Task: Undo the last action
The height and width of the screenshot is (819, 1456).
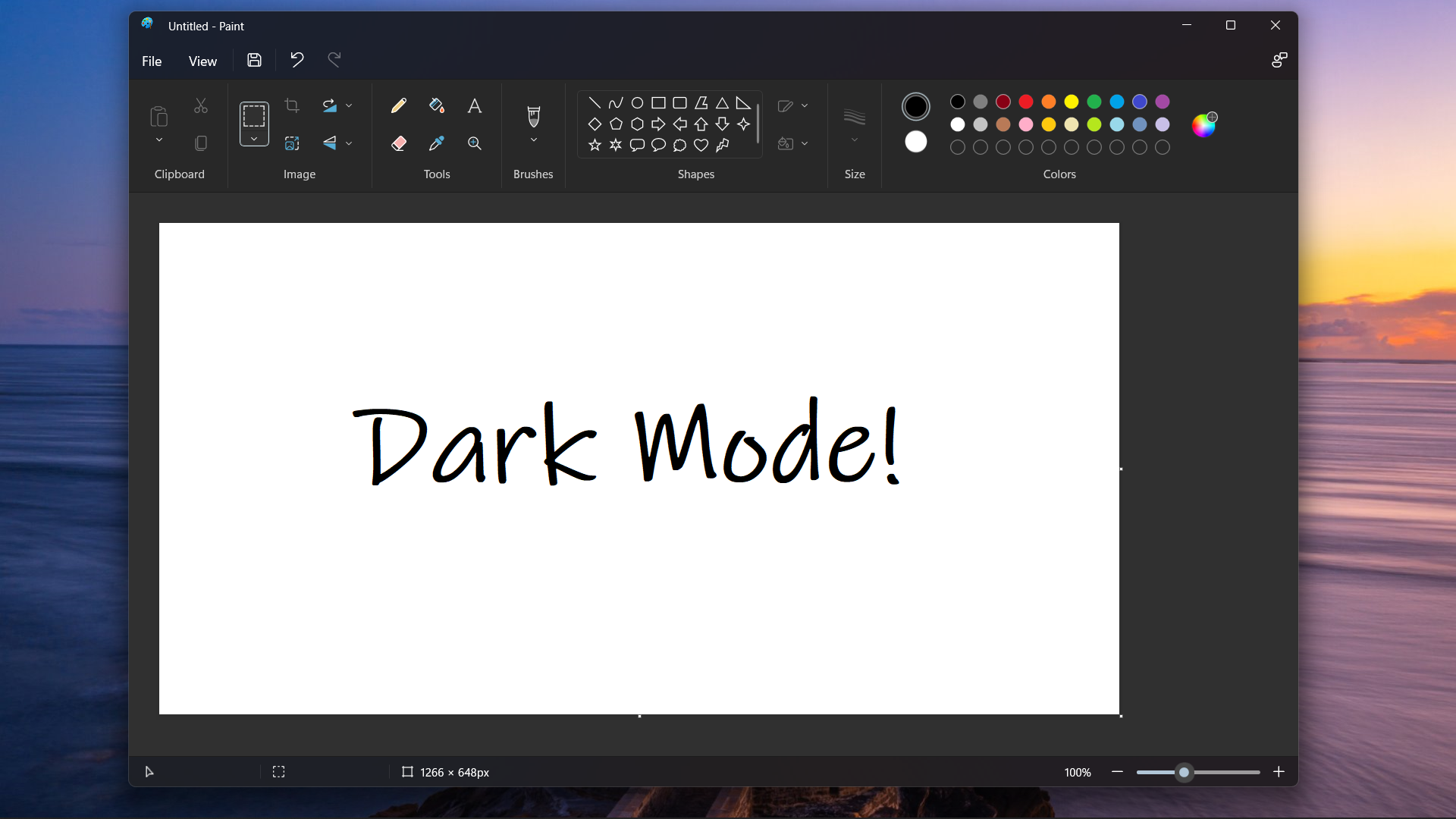Action: [297, 60]
